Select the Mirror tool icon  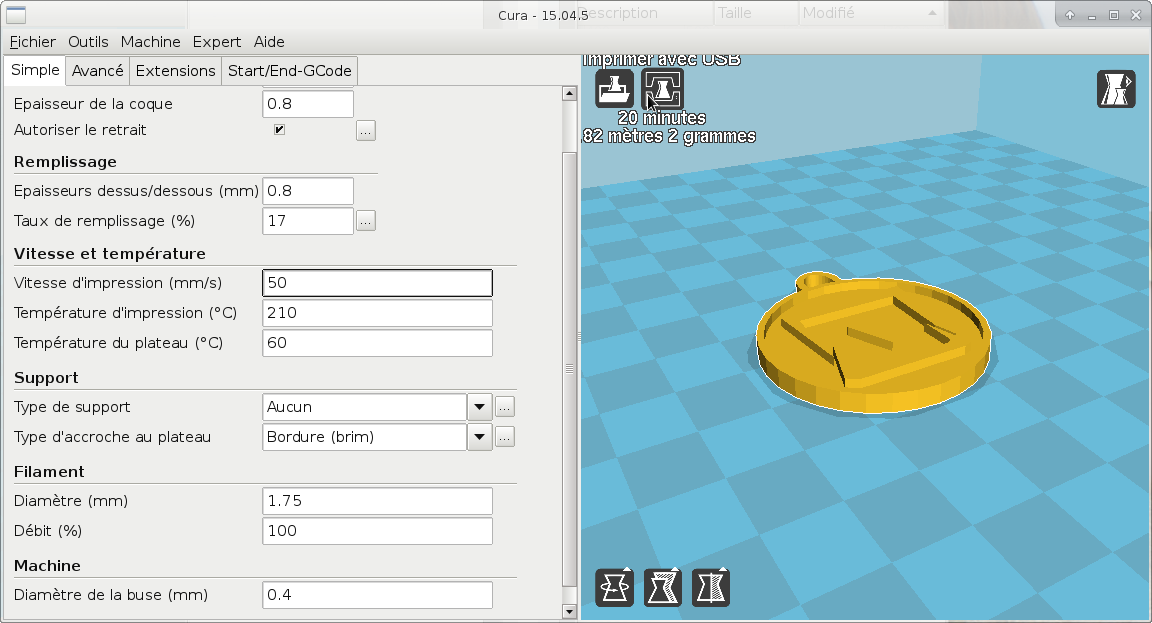[x=710, y=588]
